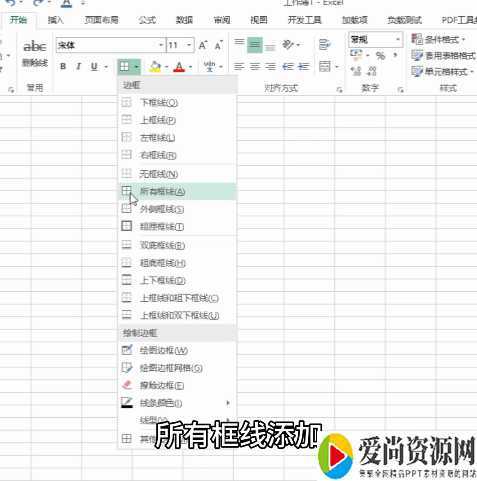Switch to the 页面布局 ribbon tab
Screen dimensions: 477x481
click(101, 20)
